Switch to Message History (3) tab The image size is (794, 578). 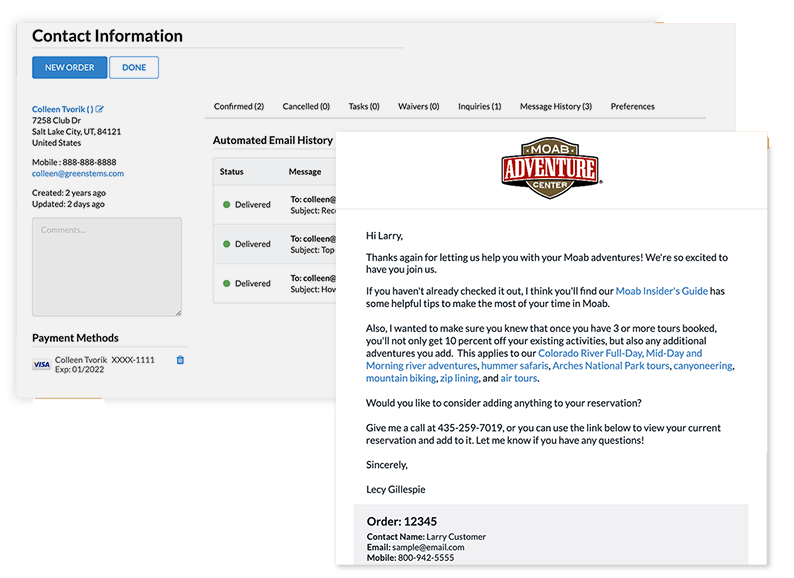pos(556,106)
